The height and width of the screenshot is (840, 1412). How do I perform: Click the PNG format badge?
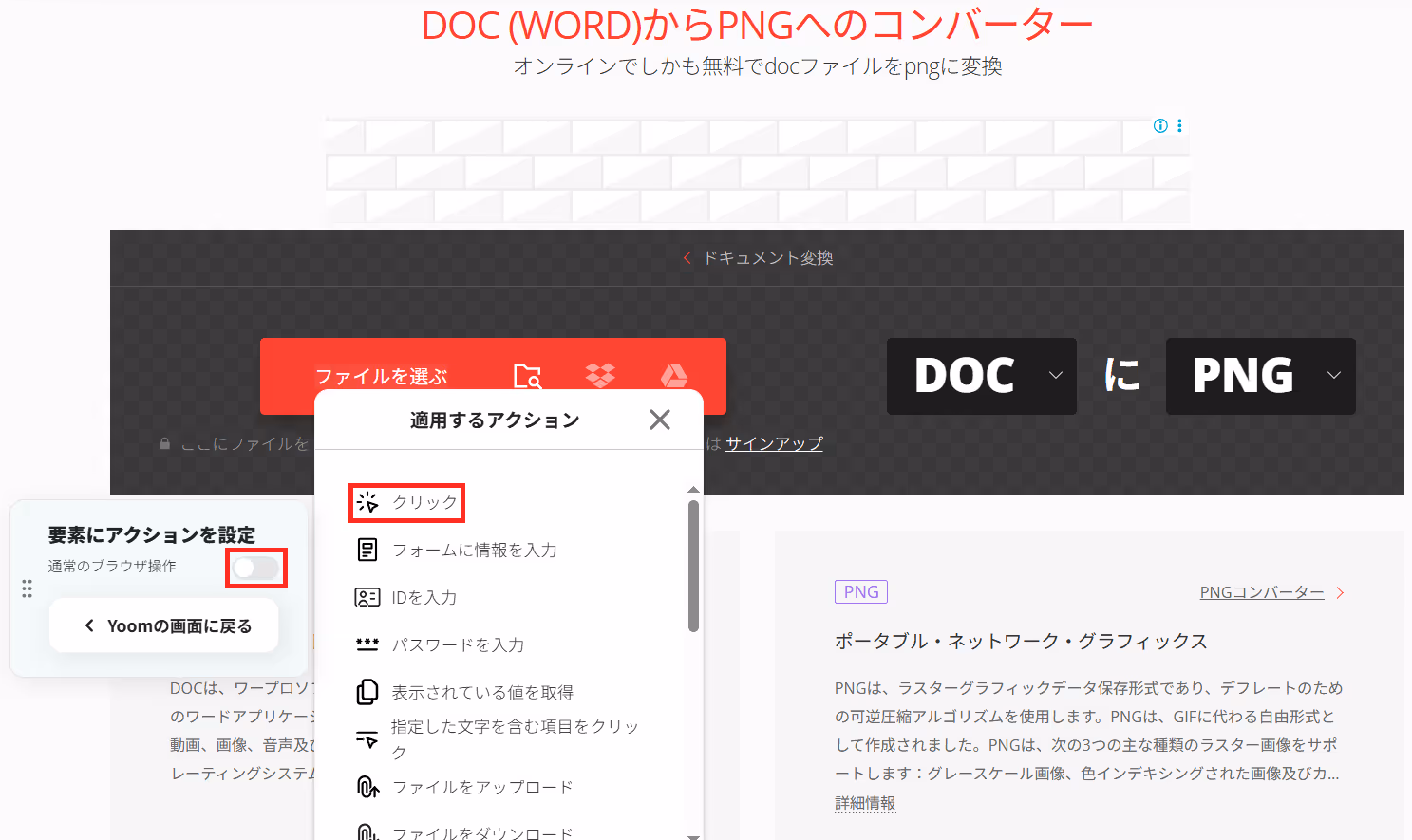[861, 591]
